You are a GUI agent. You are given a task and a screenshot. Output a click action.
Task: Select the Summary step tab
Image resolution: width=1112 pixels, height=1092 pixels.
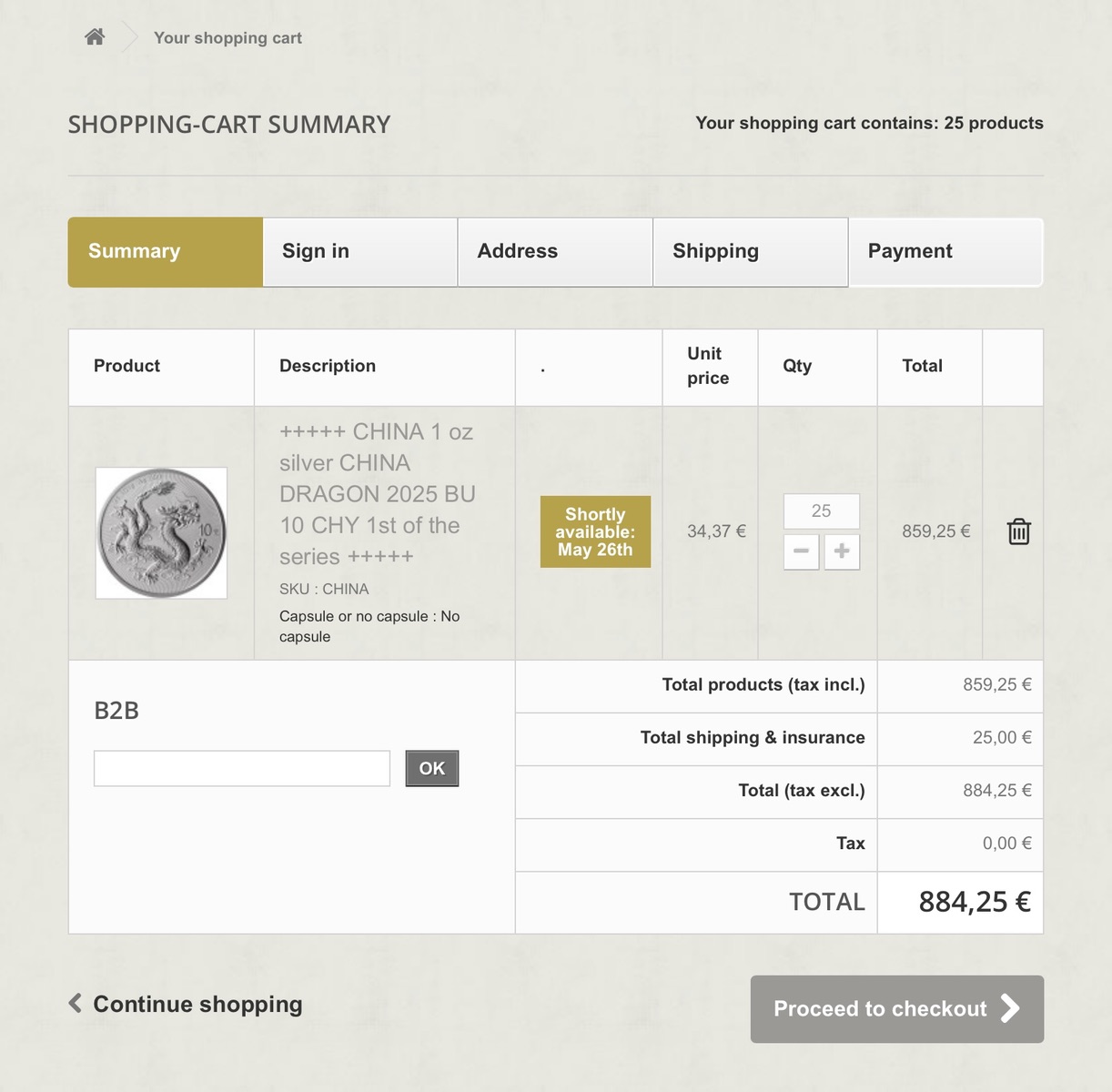(166, 252)
